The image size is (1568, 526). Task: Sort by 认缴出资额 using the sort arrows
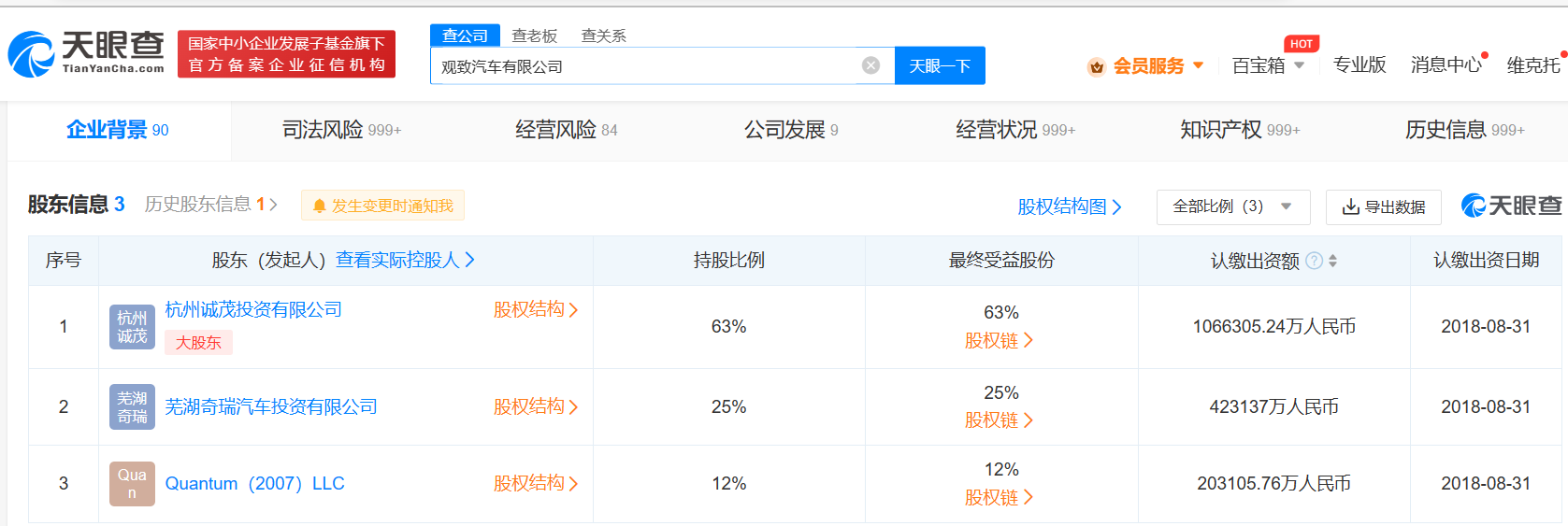pyautogui.click(x=1332, y=261)
